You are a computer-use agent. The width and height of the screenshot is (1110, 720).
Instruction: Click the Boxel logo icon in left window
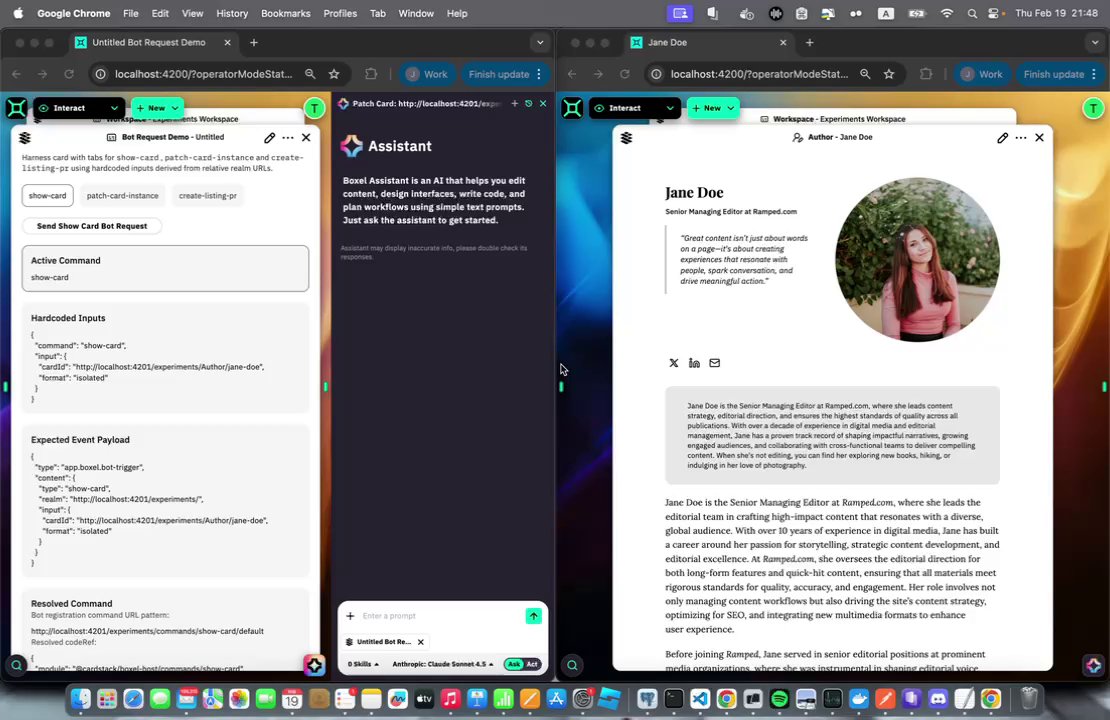point(16,108)
